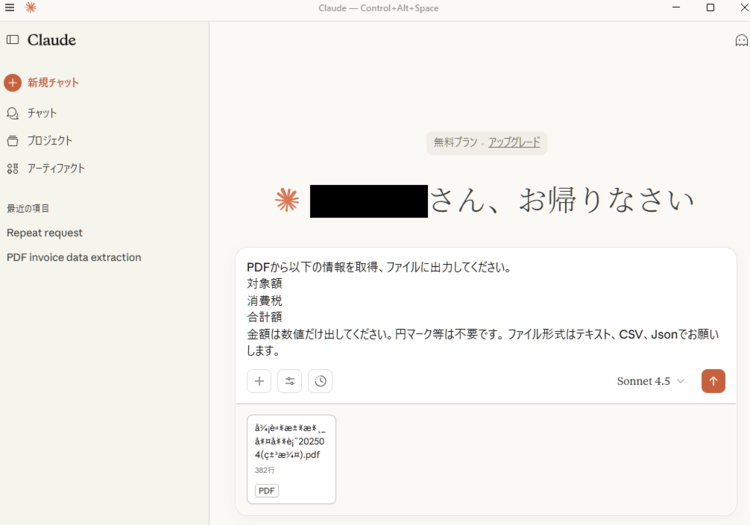Open チャット in the sidebar
Image resolution: width=750 pixels, height=525 pixels.
[x=41, y=113]
